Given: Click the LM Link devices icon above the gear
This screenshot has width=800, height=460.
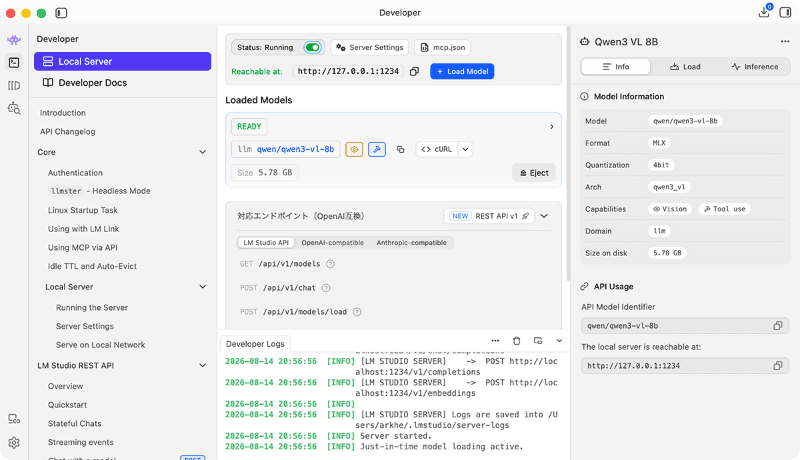Looking at the screenshot, I should (14, 419).
